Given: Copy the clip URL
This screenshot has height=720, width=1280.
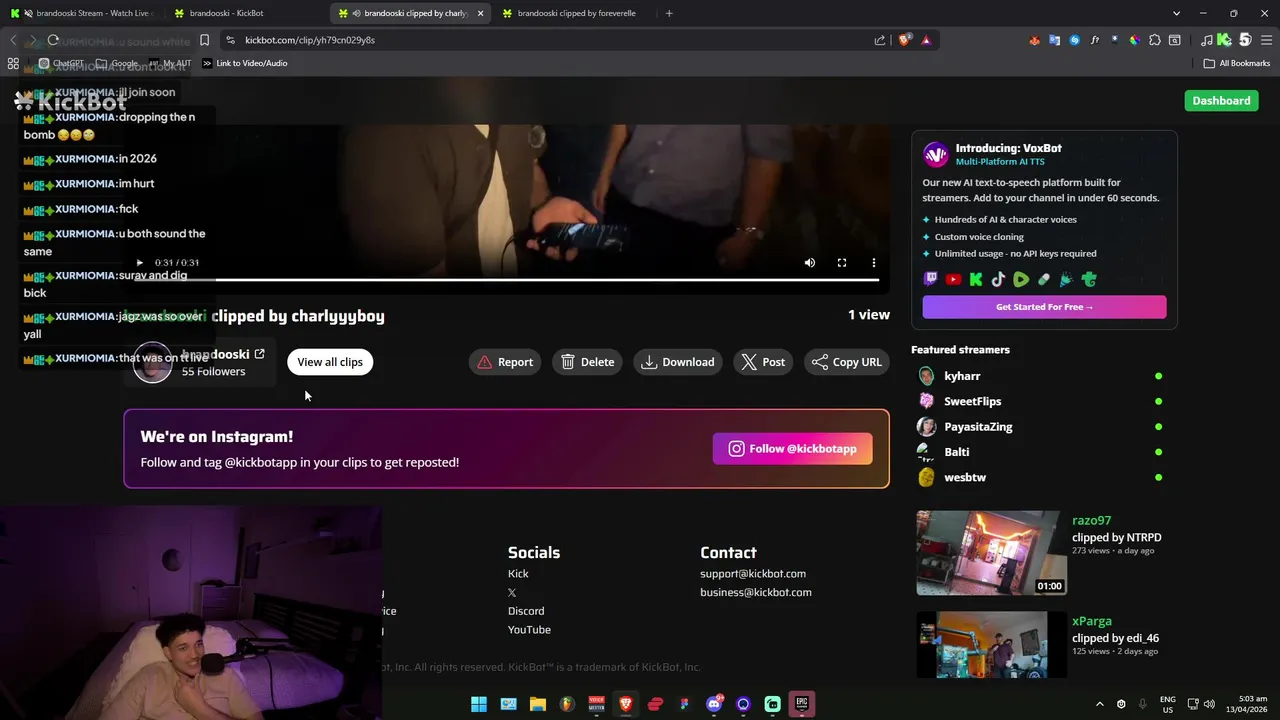Looking at the screenshot, I should click(847, 362).
